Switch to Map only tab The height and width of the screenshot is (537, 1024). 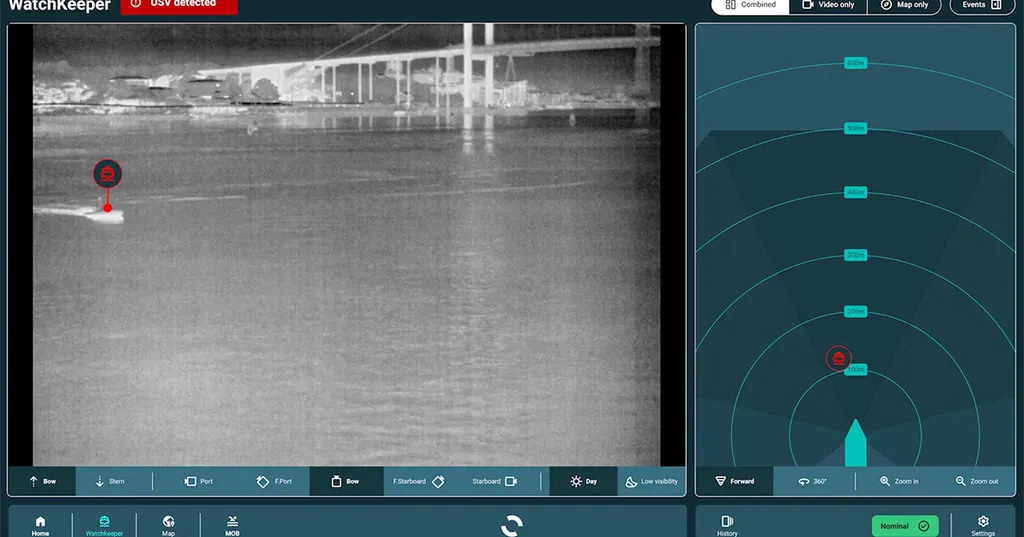[x=904, y=5]
